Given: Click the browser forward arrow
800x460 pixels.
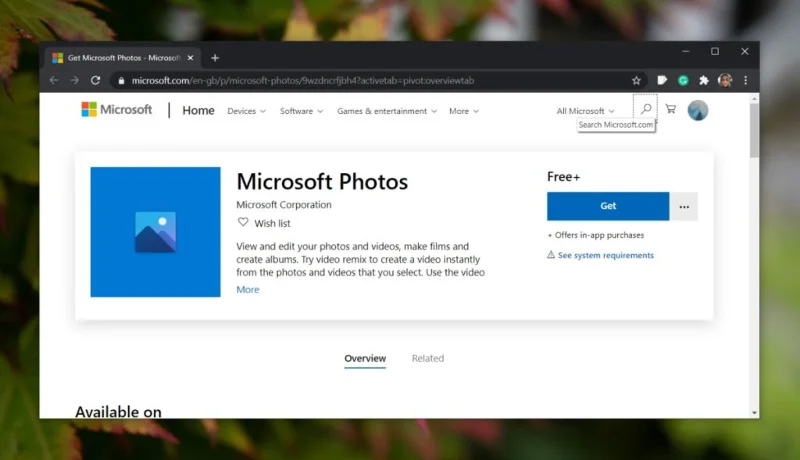Looking at the screenshot, I should pyautogui.click(x=74, y=80).
